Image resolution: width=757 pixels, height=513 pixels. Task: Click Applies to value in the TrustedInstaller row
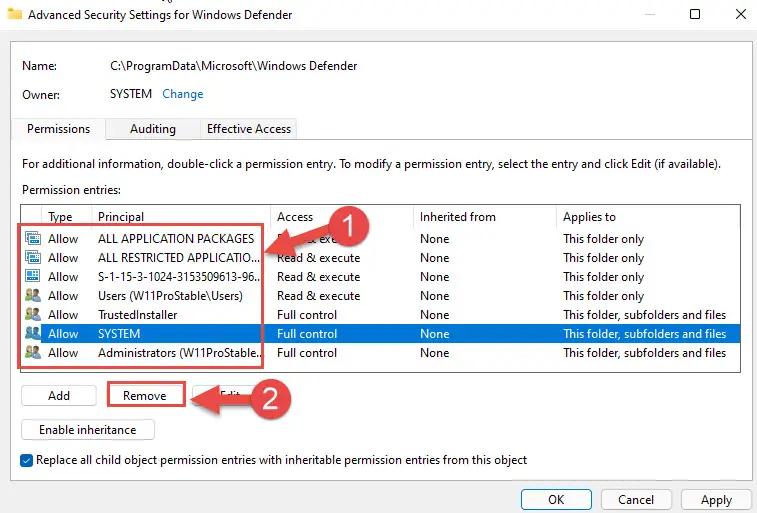[644, 315]
